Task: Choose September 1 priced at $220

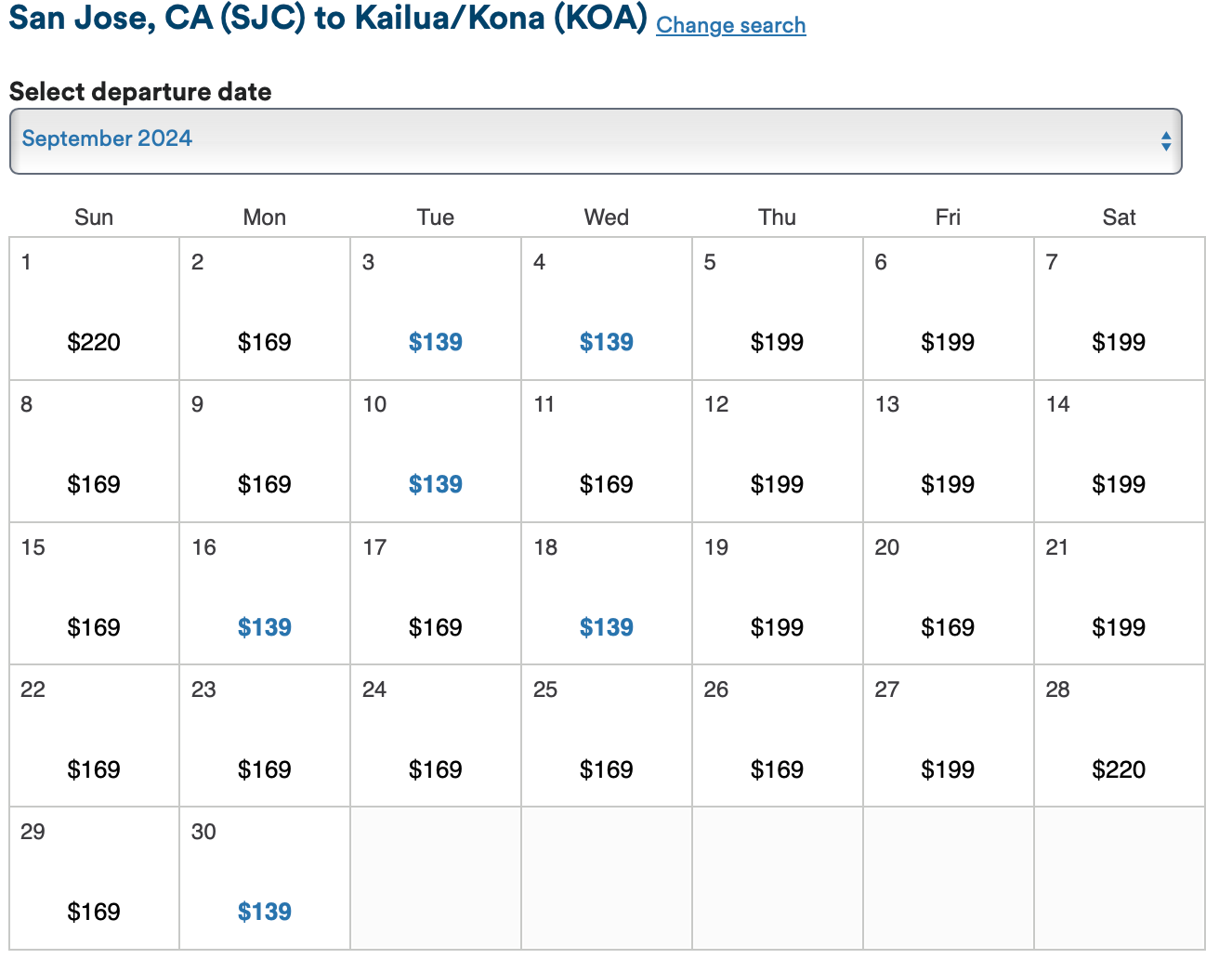Action: click(94, 342)
